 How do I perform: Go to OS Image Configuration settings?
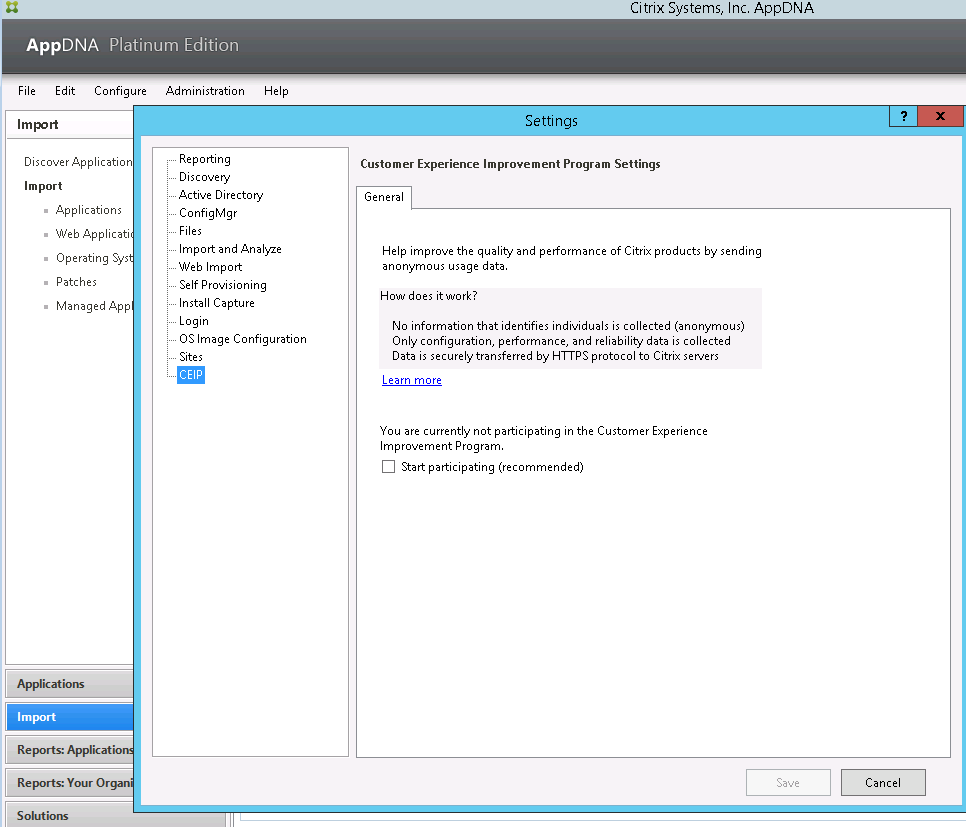pyautogui.click(x=242, y=339)
